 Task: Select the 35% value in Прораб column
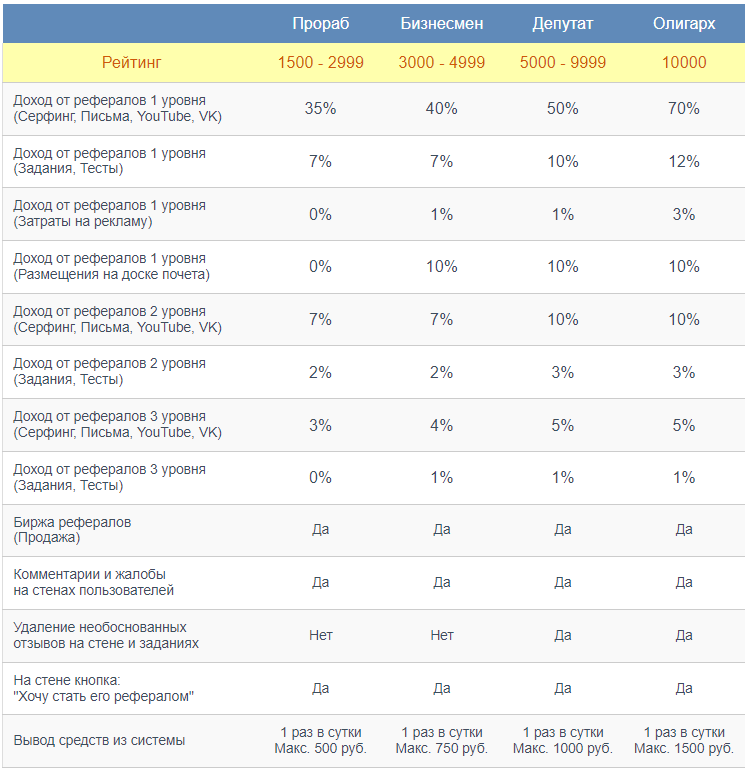(322, 109)
